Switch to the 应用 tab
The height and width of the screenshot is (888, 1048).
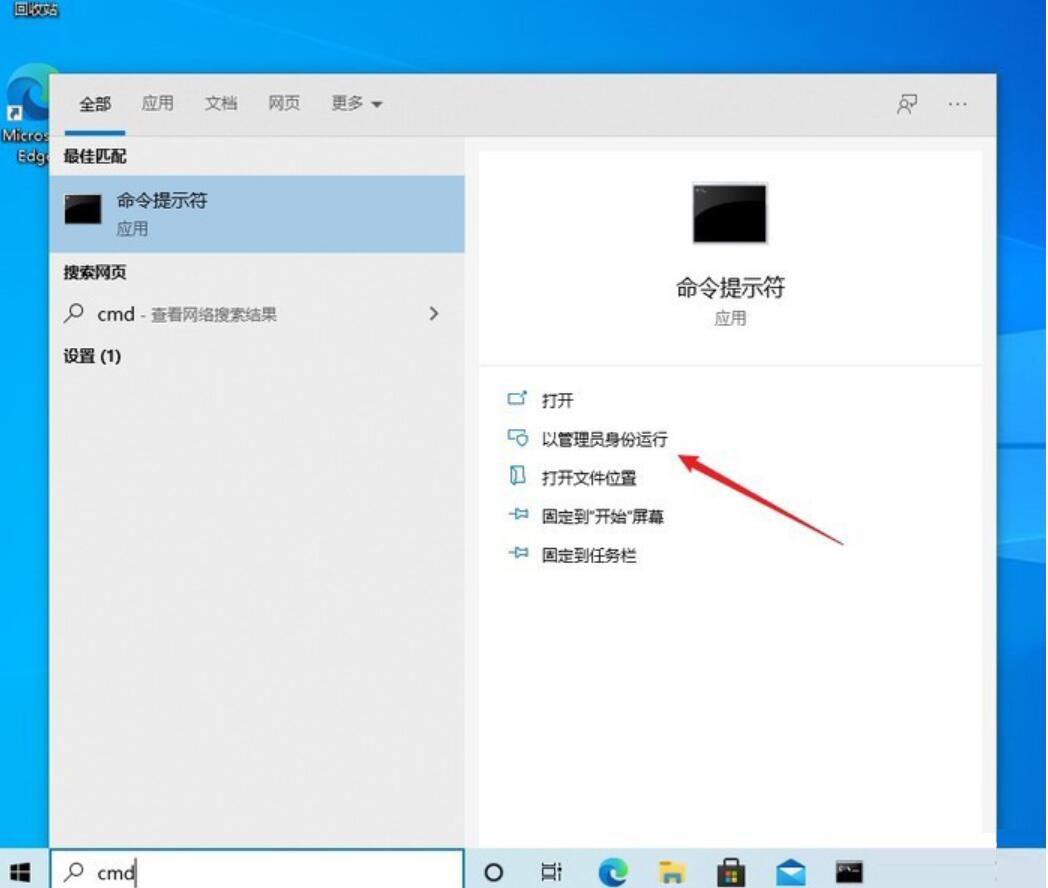click(158, 103)
